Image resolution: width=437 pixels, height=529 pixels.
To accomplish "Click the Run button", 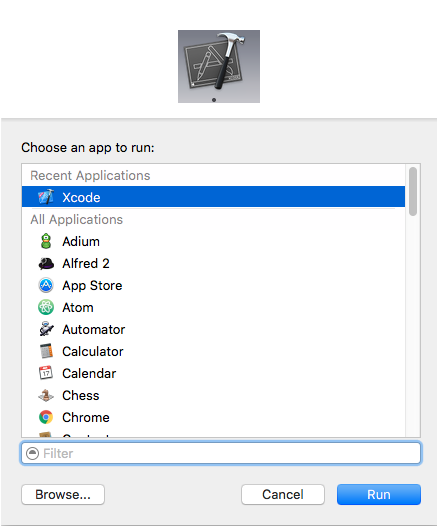I will [379, 495].
